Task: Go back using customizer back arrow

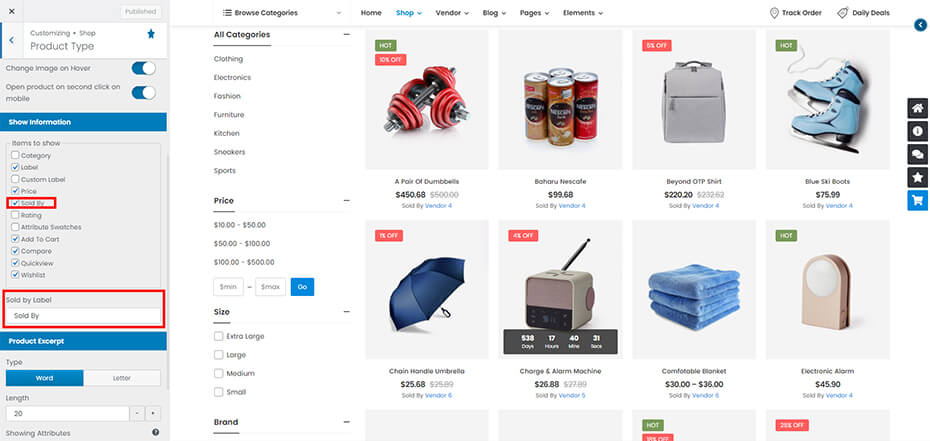Action: 11,40
